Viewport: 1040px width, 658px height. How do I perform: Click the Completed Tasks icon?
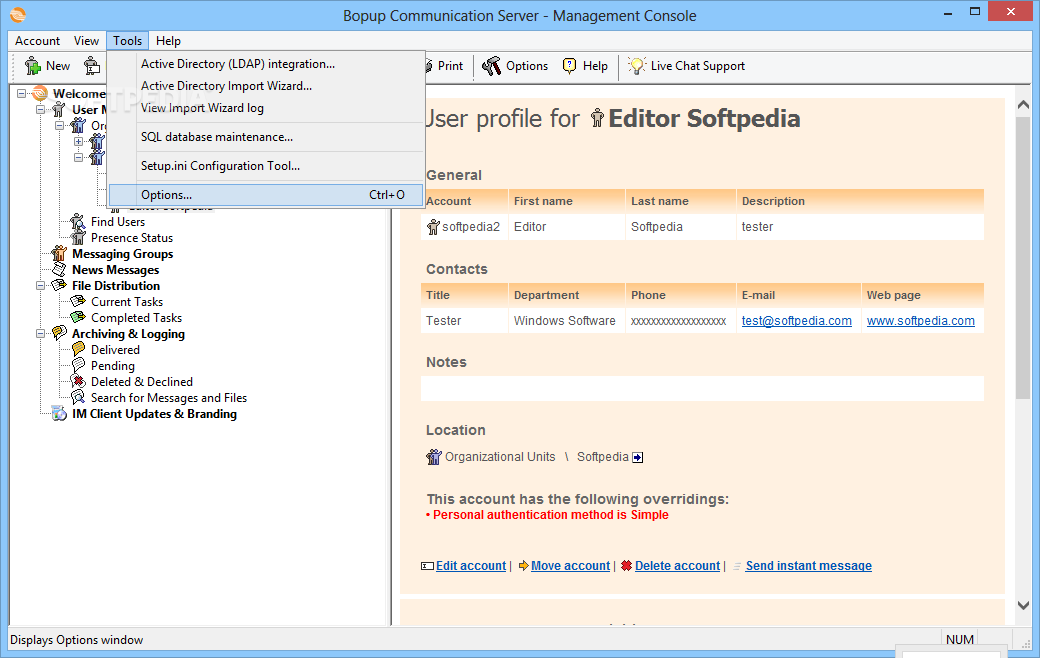pos(78,317)
